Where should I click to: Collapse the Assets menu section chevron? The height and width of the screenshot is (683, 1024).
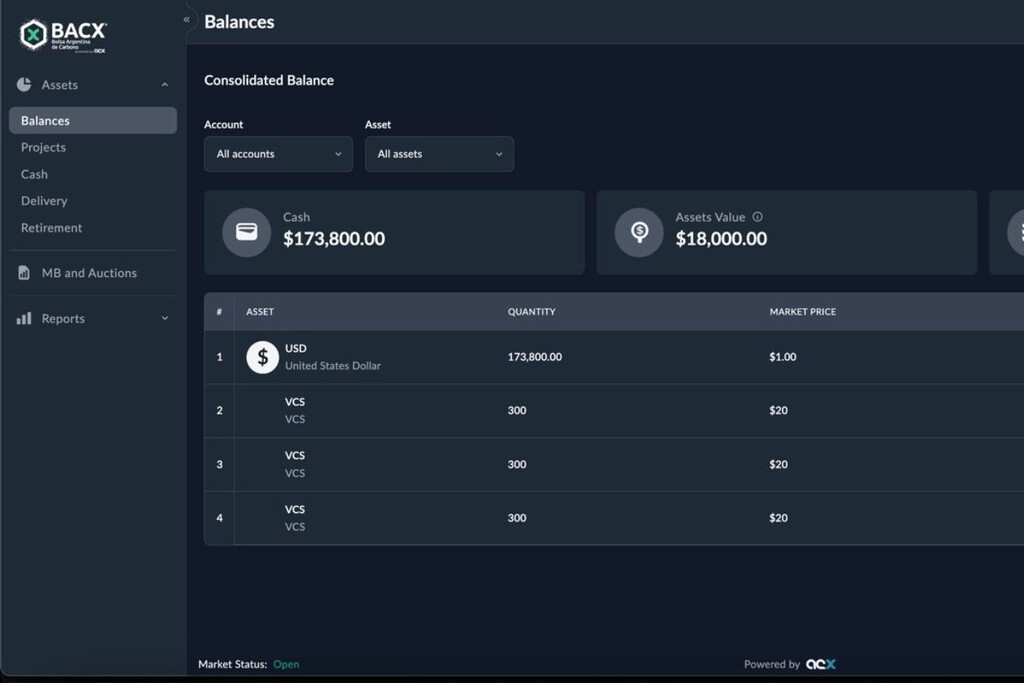tap(165, 85)
